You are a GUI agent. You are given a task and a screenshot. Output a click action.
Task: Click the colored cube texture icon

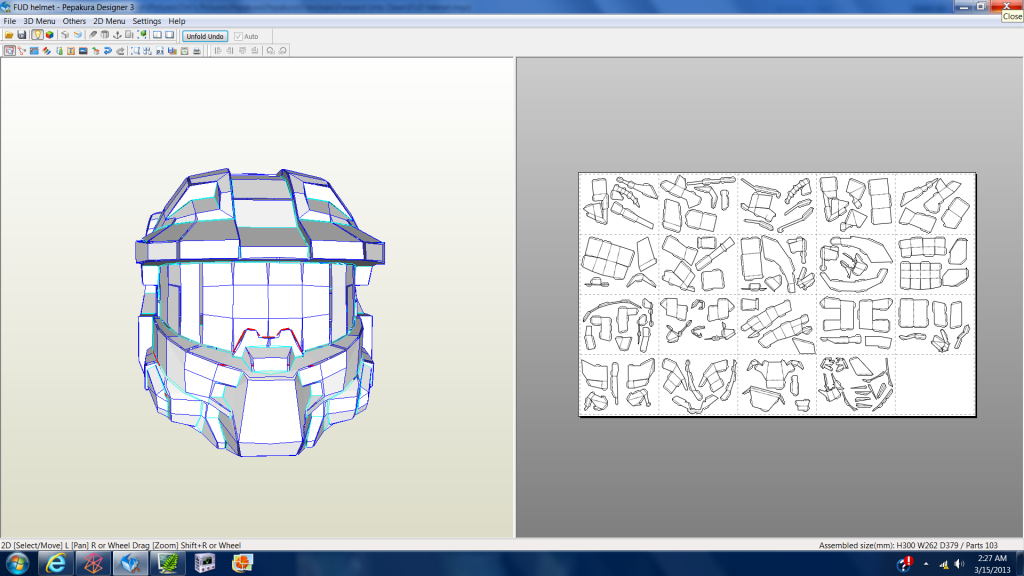pyautogui.click(x=50, y=35)
